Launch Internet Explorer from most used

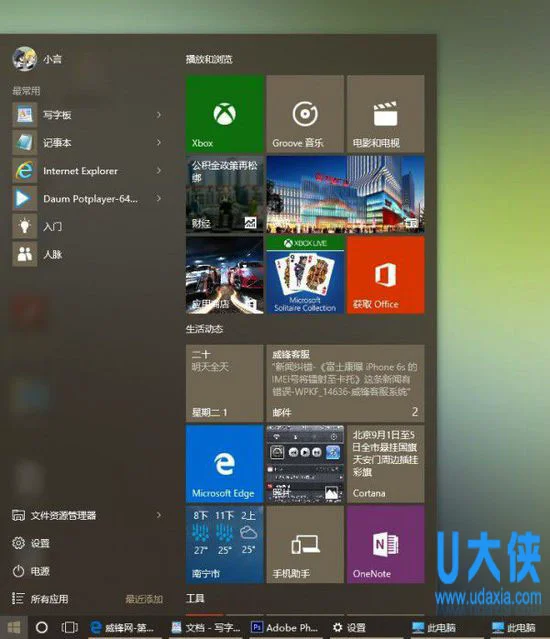(90, 171)
